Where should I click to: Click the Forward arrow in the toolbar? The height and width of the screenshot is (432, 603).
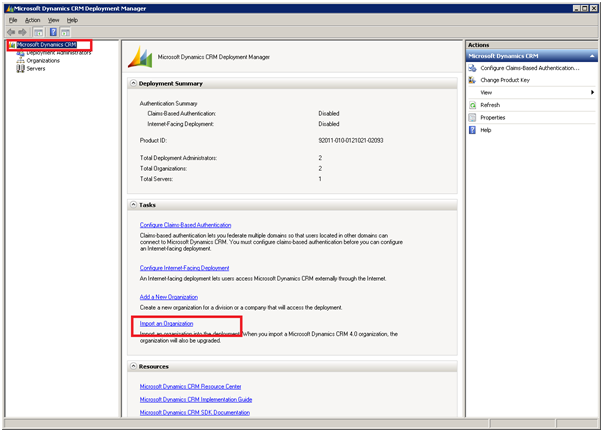[x=23, y=32]
